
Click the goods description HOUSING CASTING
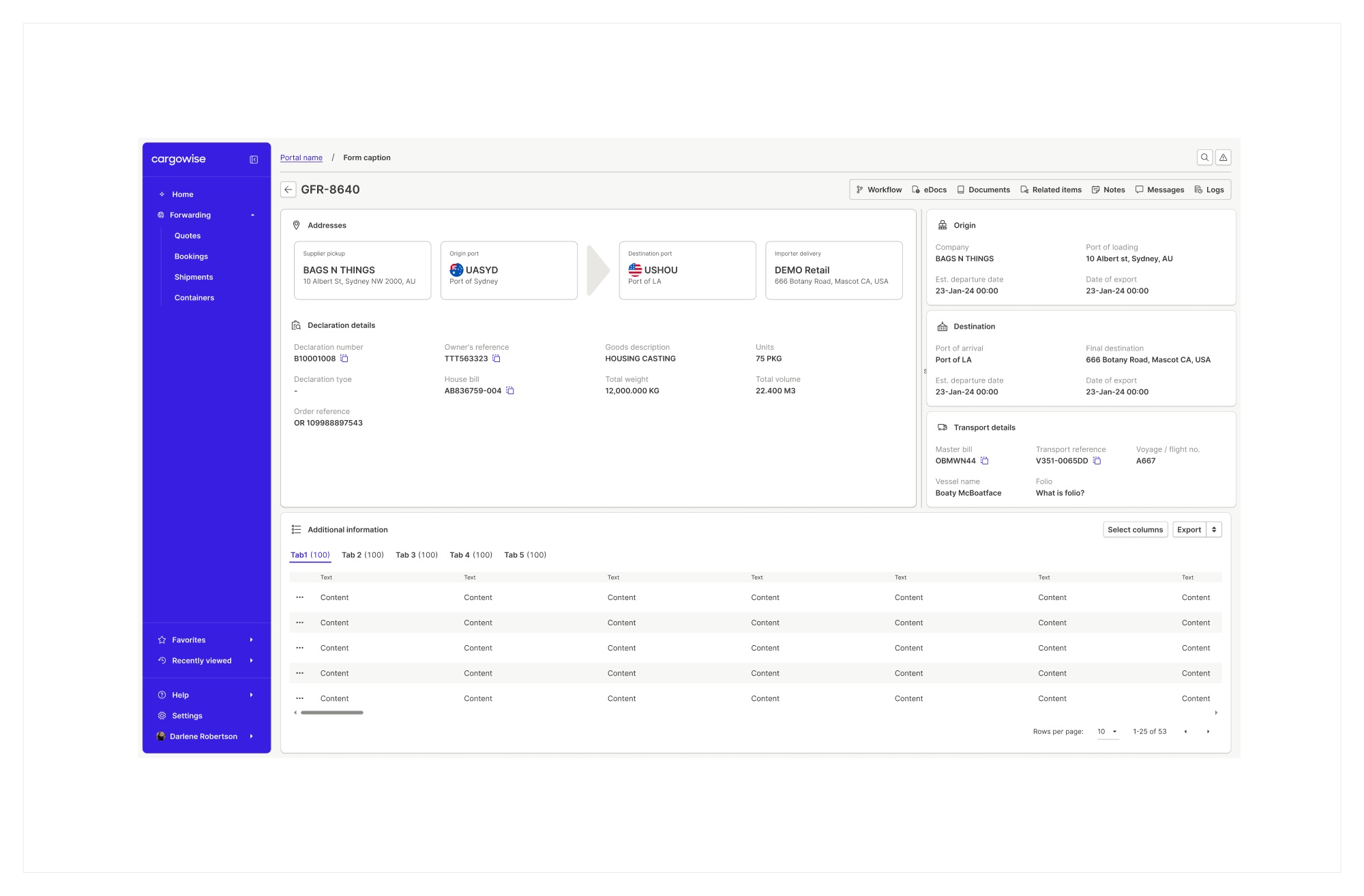(640, 359)
